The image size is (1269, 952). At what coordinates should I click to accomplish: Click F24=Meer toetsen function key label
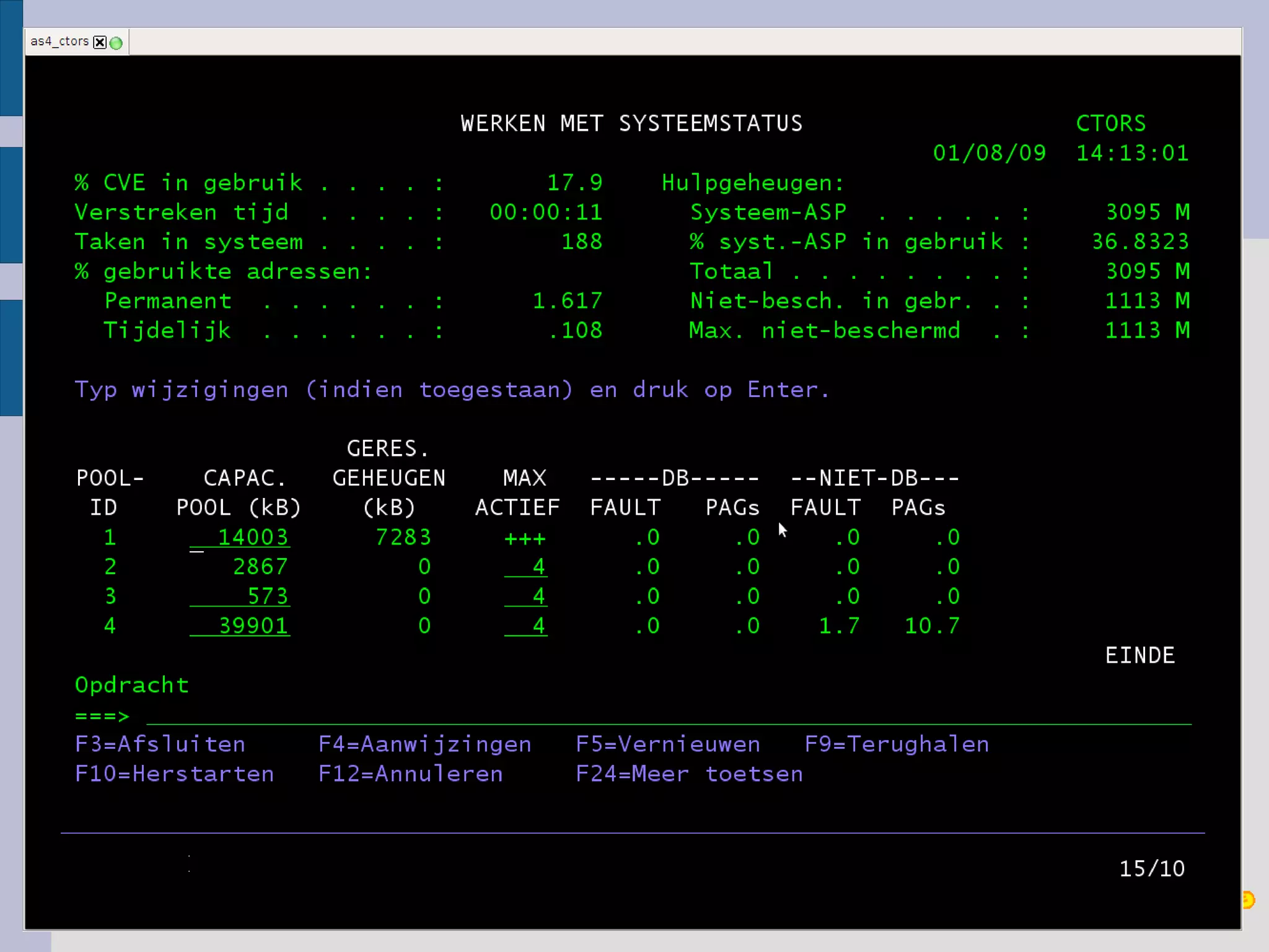(689, 774)
